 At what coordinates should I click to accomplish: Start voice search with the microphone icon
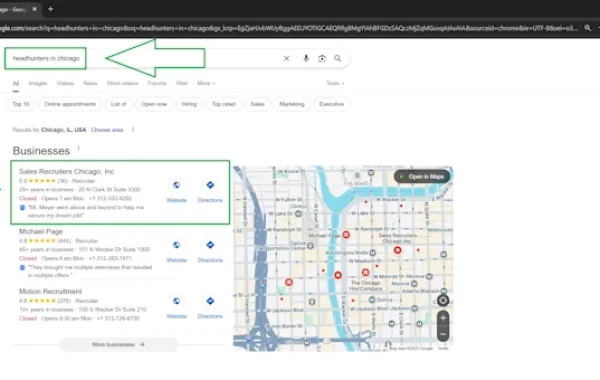[x=306, y=58]
